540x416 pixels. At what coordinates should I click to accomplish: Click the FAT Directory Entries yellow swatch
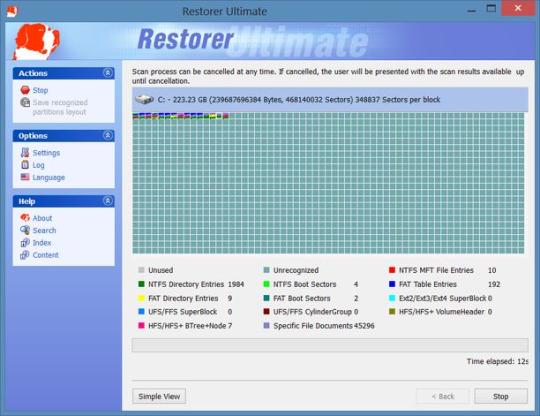[x=141, y=298]
